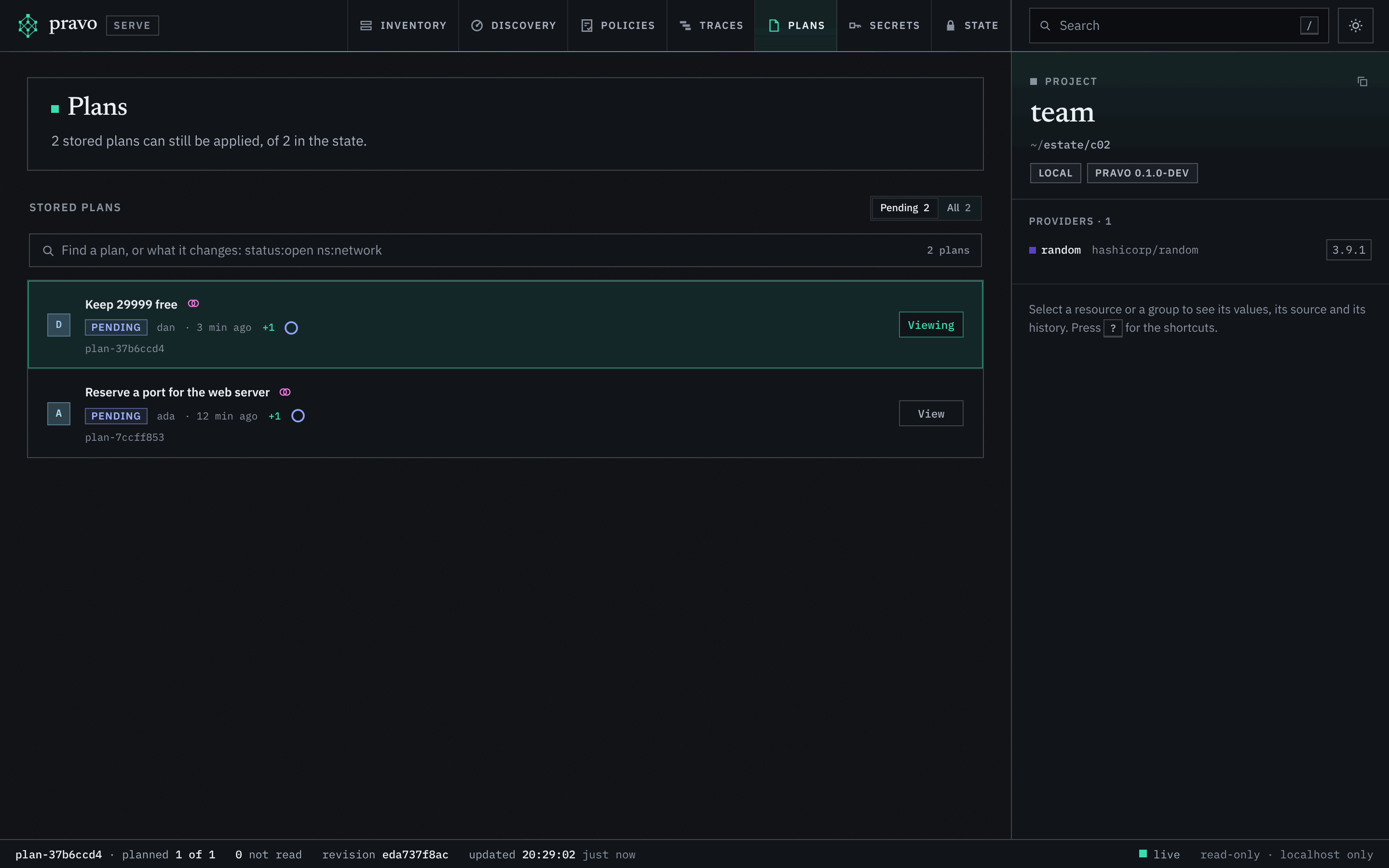The image size is (1389, 868).
Task: Click the ~/estate/c02 project path
Action: [x=1071, y=145]
